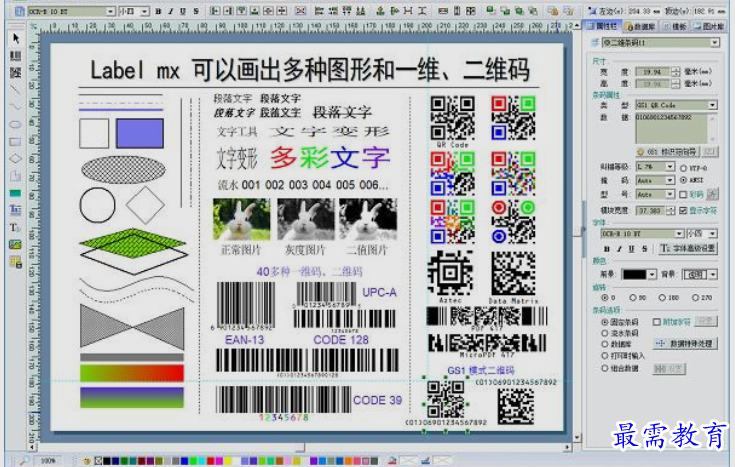Screen dimensions: 735x467
Task: Select the ANSI encoding radio button
Action: [683, 180]
